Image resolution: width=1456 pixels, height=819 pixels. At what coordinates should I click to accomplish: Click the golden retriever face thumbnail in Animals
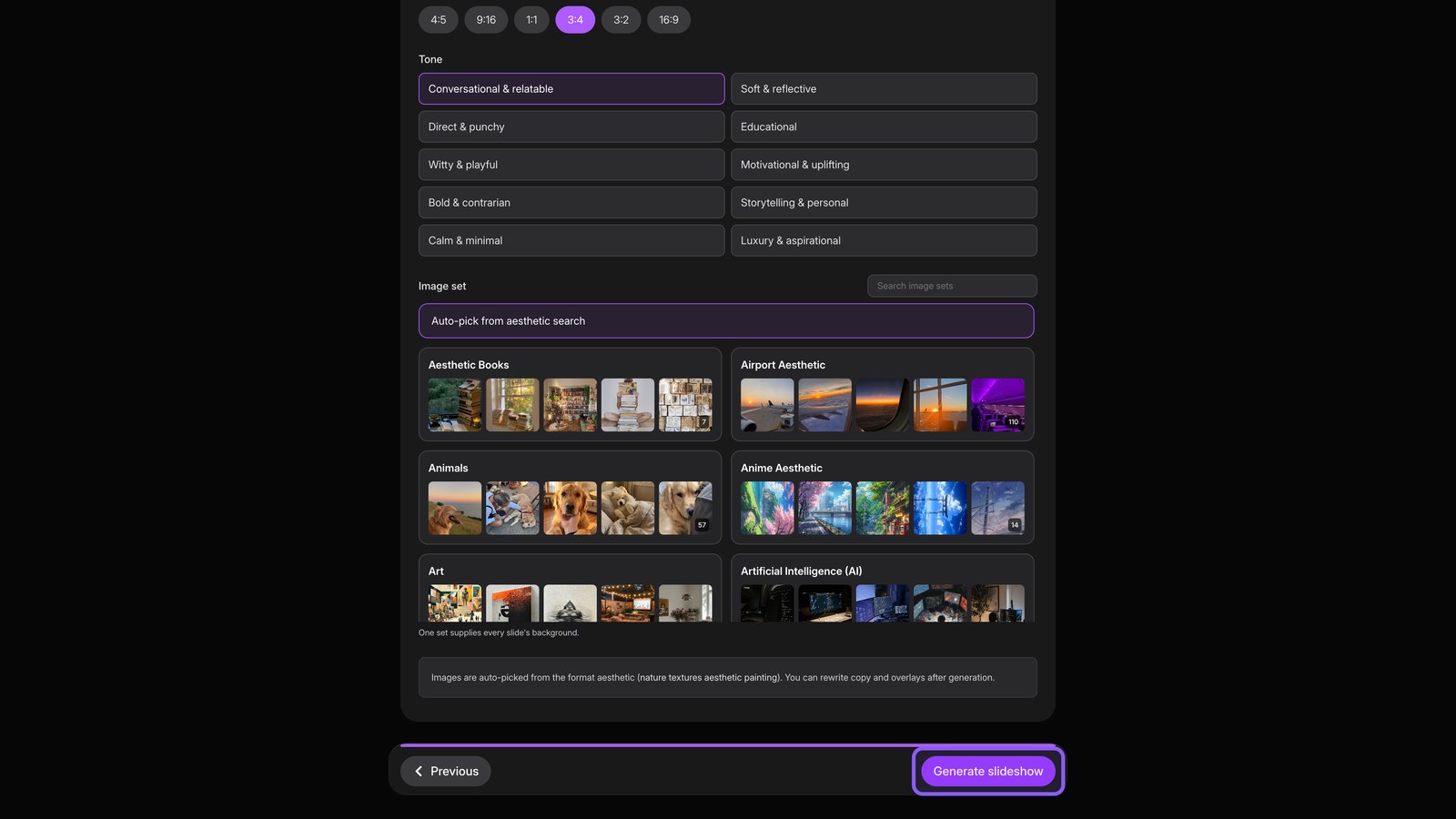pyautogui.click(x=570, y=508)
